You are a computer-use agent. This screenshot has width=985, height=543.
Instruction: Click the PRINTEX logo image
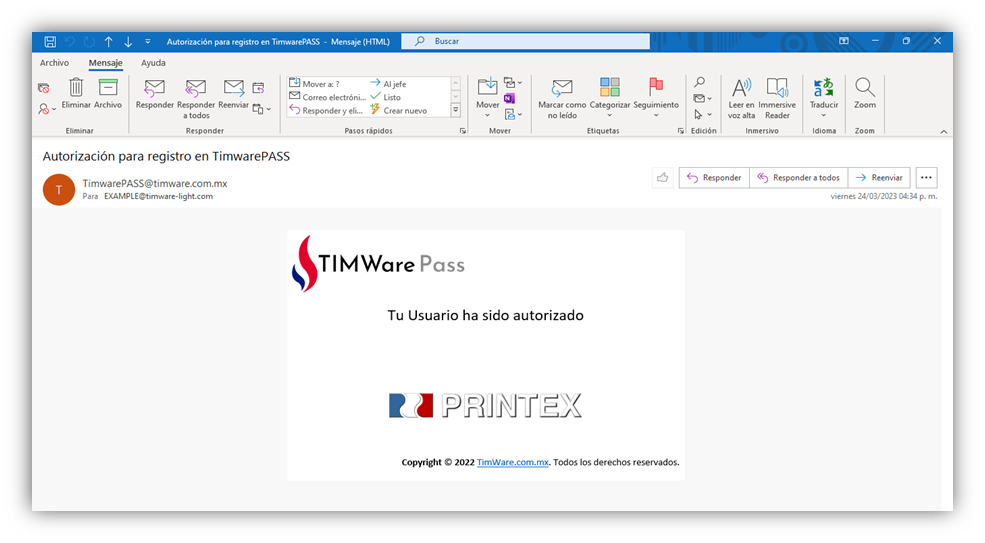point(485,405)
